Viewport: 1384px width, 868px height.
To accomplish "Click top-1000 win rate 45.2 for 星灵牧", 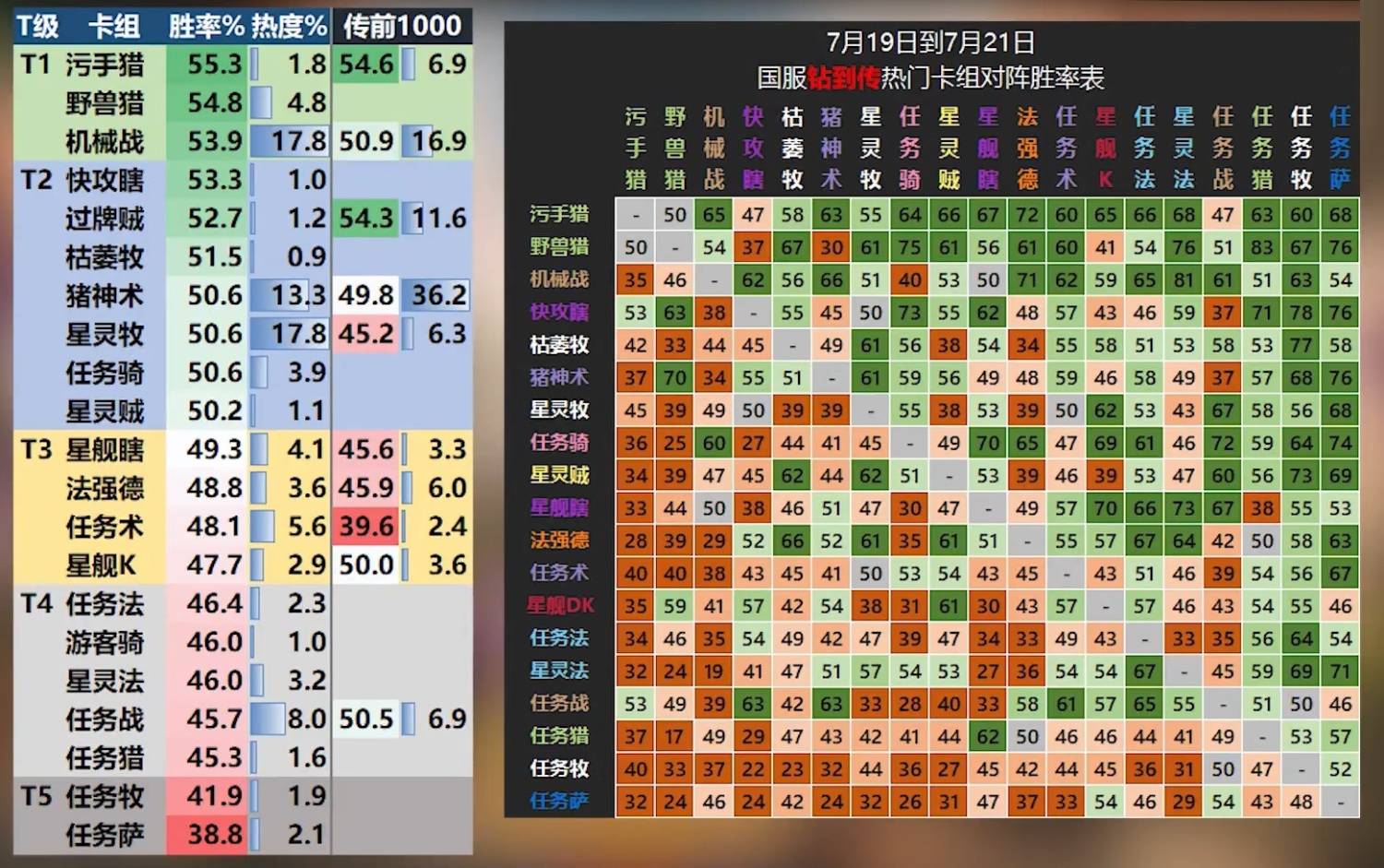I will (366, 334).
